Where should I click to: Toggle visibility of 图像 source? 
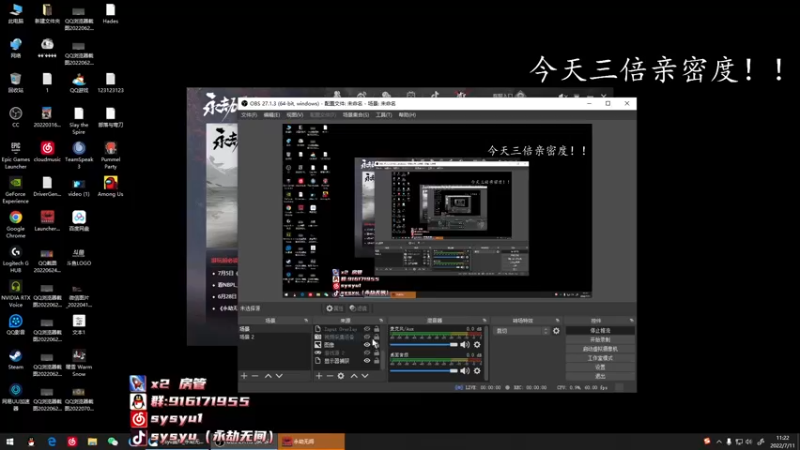367,345
